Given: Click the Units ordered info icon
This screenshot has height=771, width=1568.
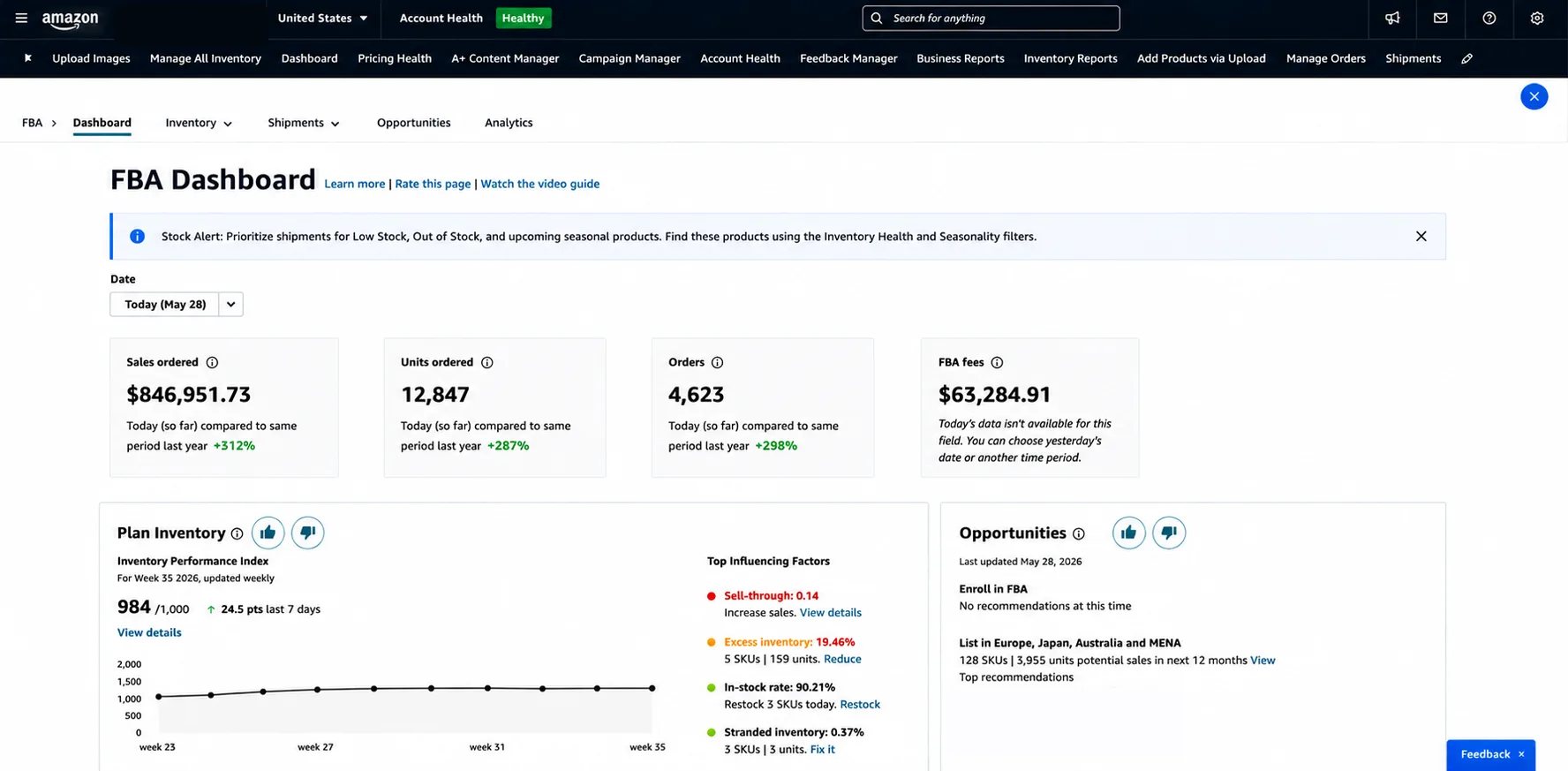Looking at the screenshot, I should (x=486, y=362).
